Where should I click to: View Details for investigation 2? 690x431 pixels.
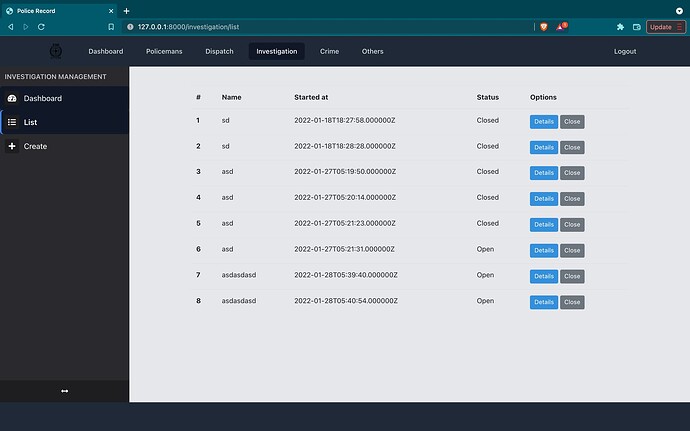point(544,147)
